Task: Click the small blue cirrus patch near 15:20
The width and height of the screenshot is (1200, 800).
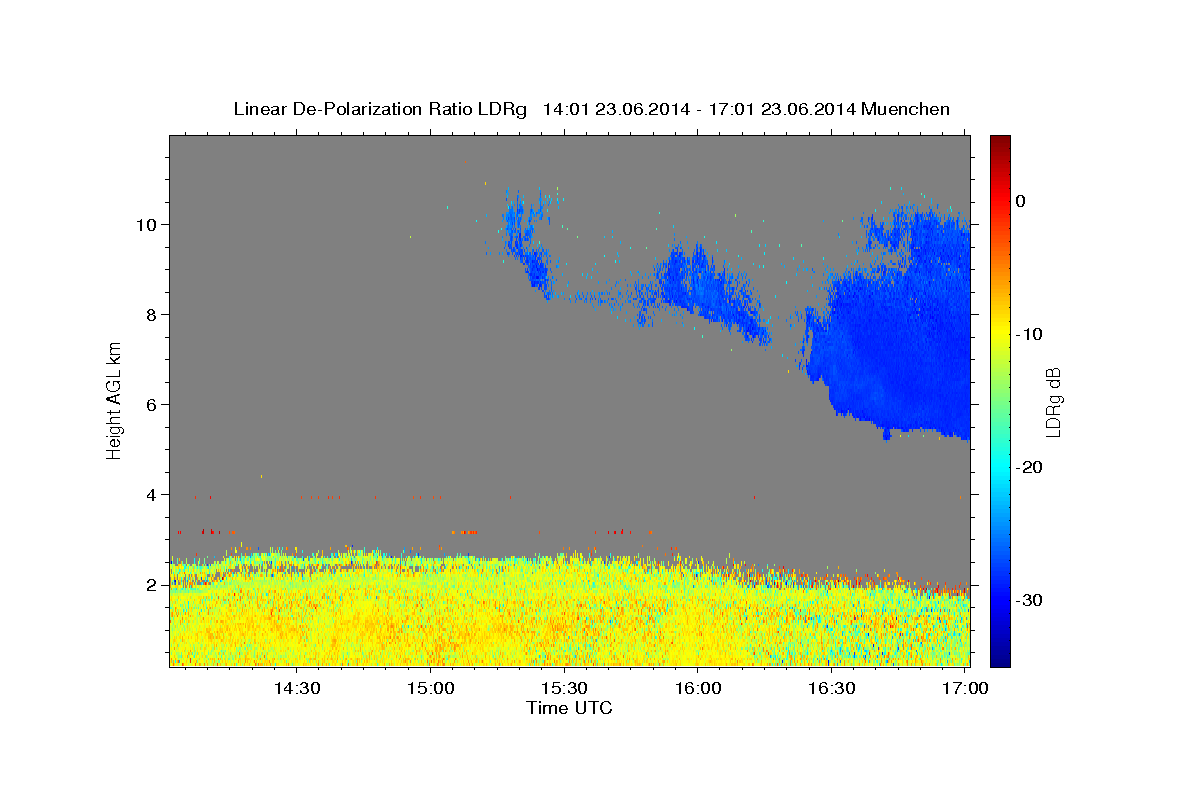Action: tap(527, 245)
